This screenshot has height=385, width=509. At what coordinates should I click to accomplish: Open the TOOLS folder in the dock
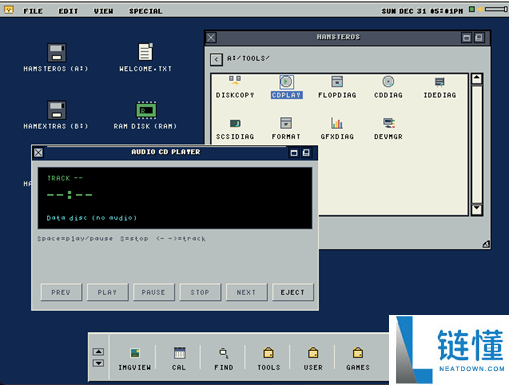click(268, 353)
